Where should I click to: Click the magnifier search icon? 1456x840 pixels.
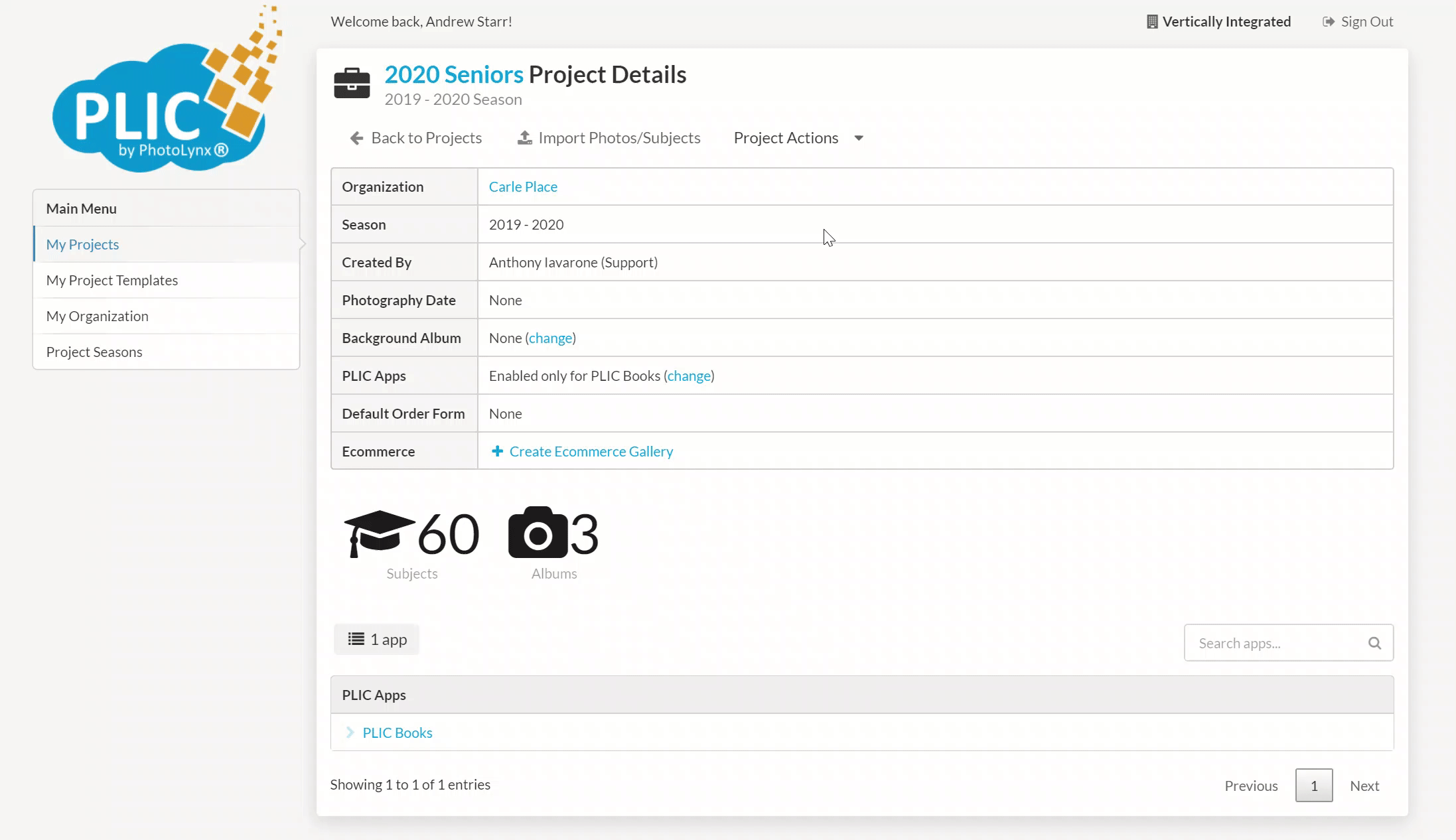coord(1374,643)
